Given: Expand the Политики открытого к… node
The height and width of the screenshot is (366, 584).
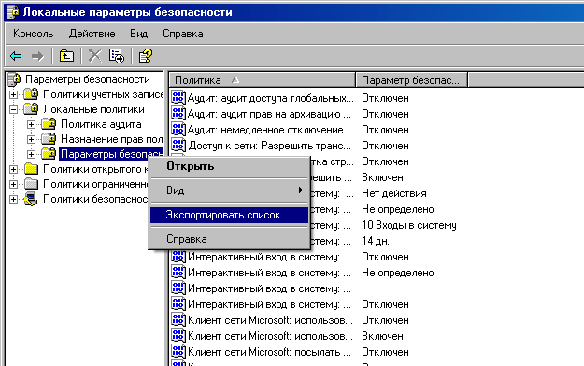Looking at the screenshot, I should pyautogui.click(x=13, y=169).
